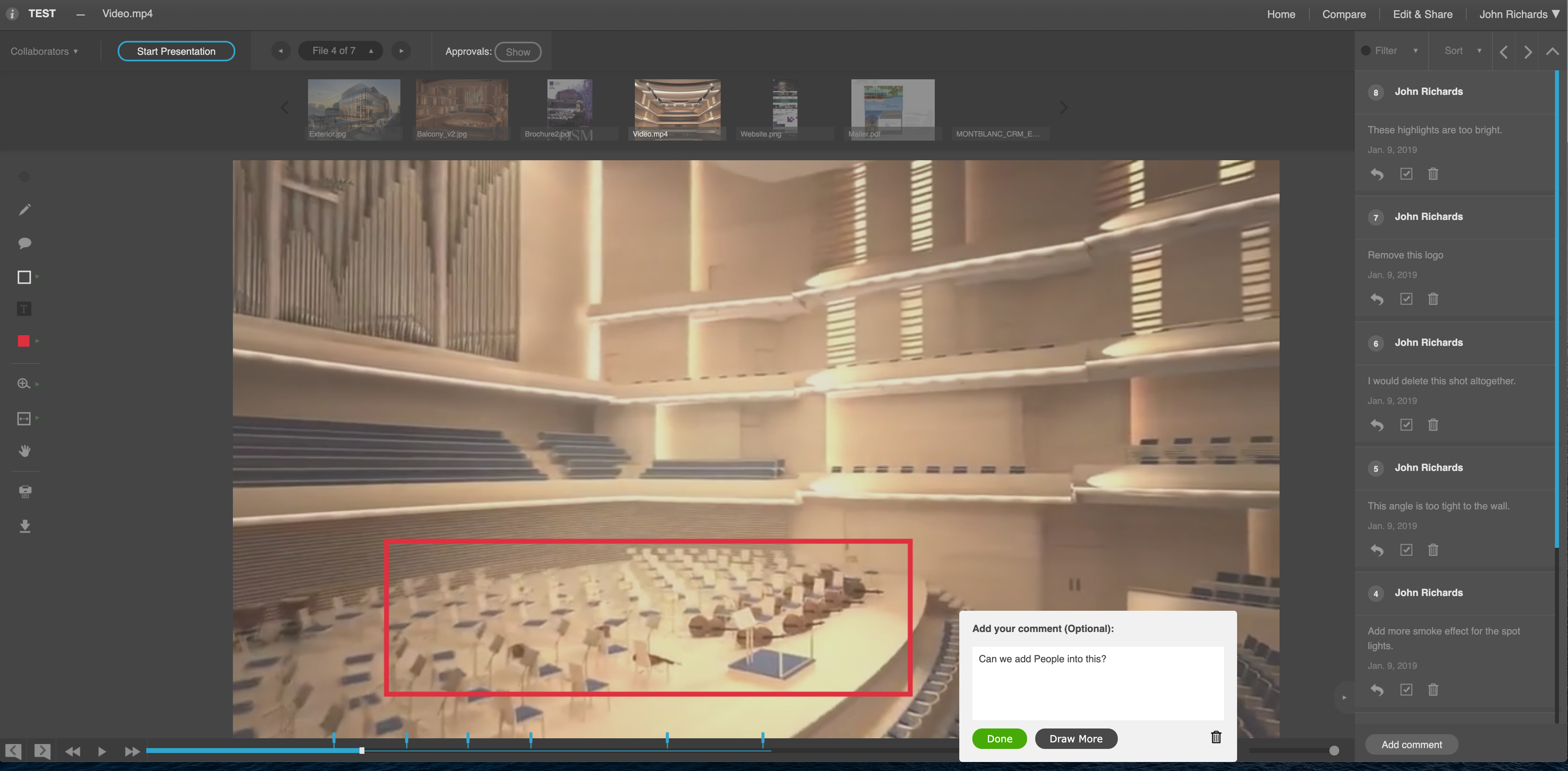Screen dimensions: 1568x771
Task: Select the Text tool icon
Action: (25, 309)
